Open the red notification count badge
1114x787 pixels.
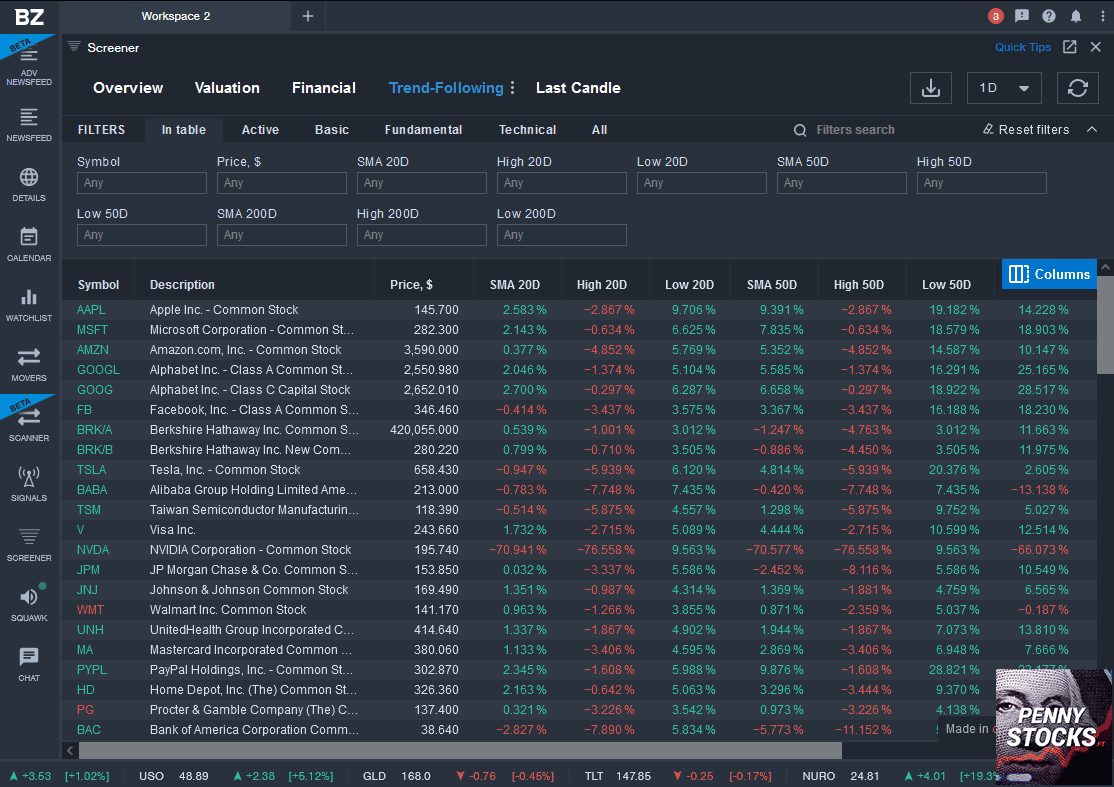click(x=995, y=16)
